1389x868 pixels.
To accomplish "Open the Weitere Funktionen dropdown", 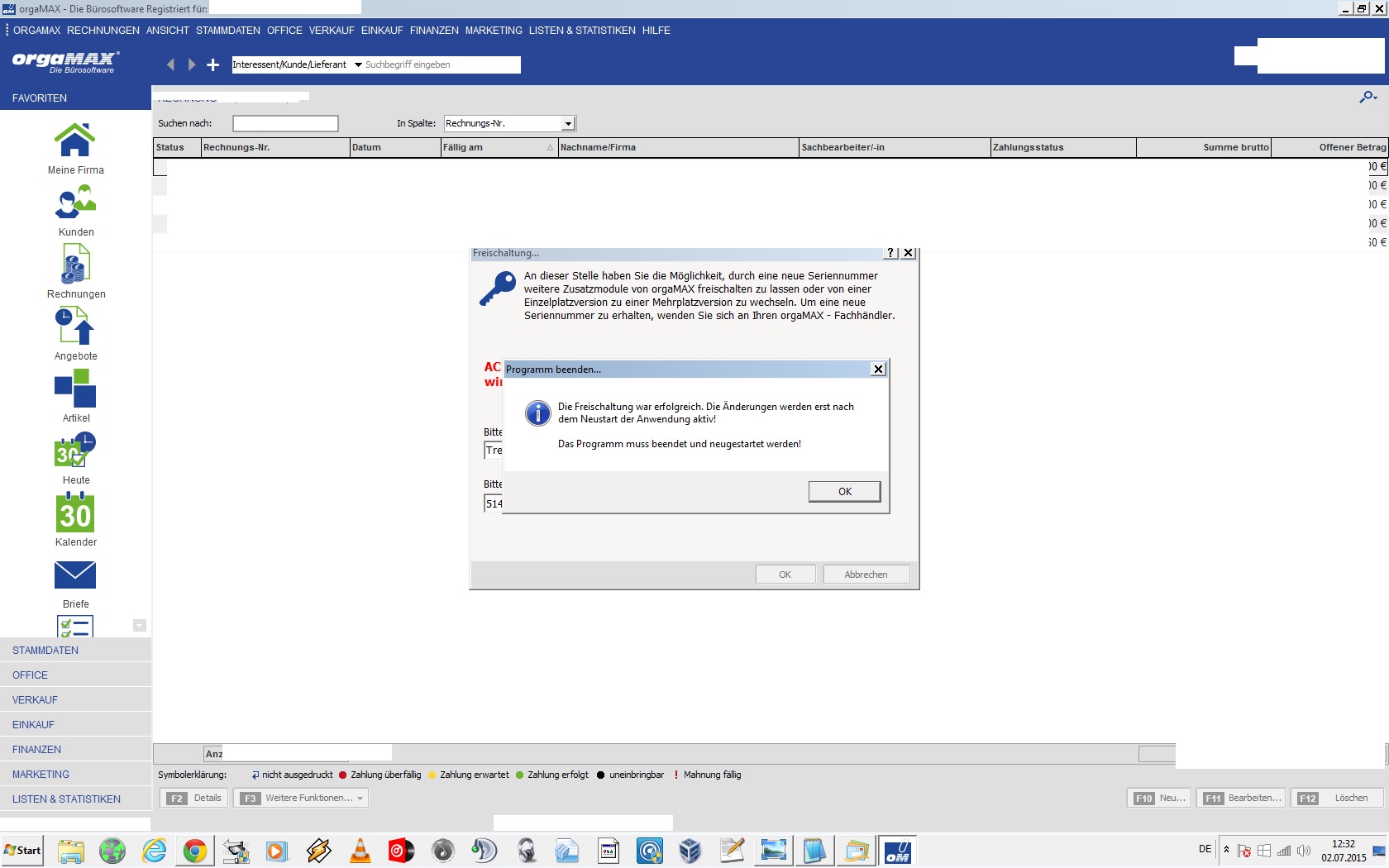I will coord(302,798).
